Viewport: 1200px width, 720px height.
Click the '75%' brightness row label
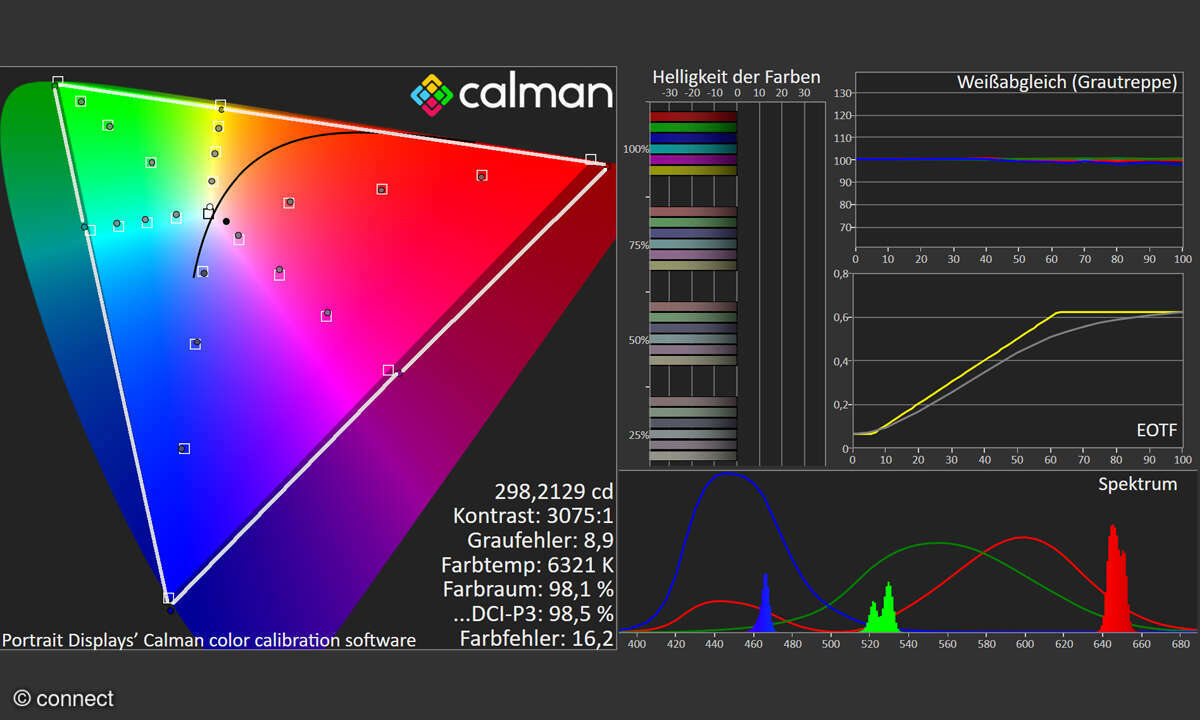click(637, 245)
